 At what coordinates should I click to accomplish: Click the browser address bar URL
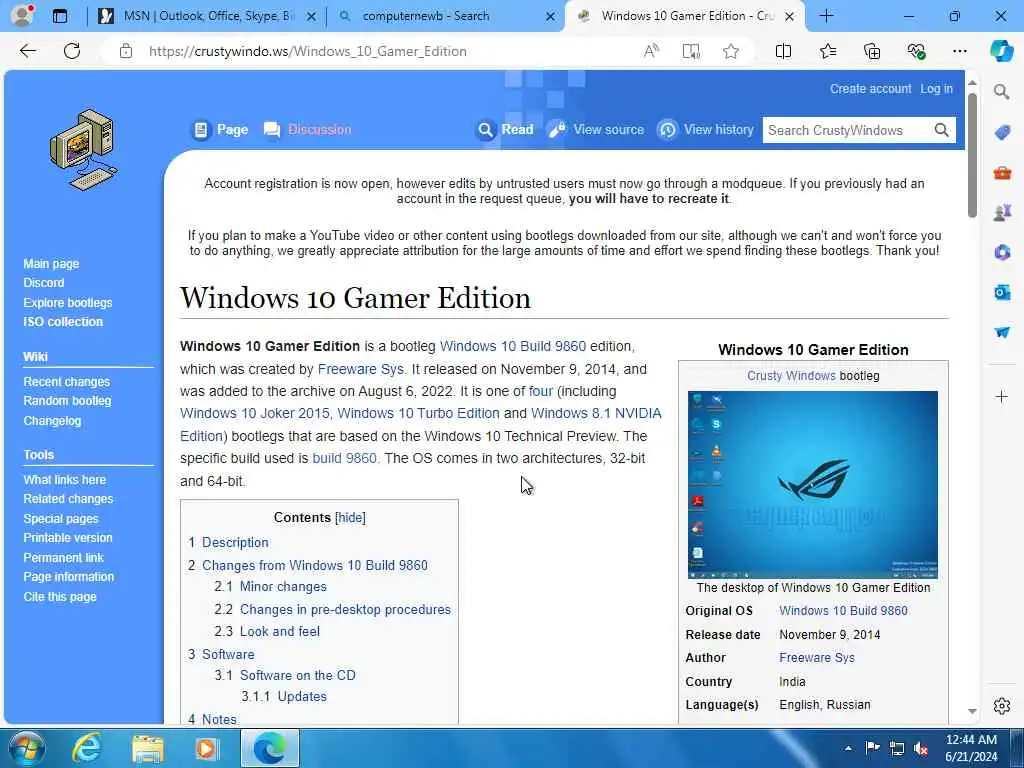(x=308, y=51)
